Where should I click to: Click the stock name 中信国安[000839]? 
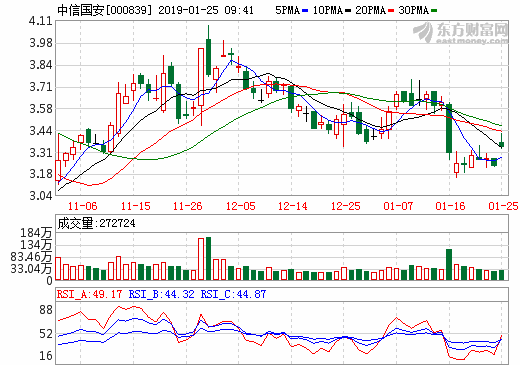(x=105, y=10)
